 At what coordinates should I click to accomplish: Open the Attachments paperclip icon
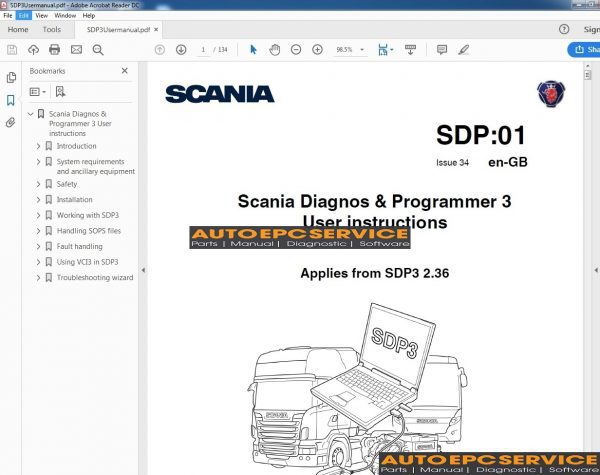(x=11, y=122)
